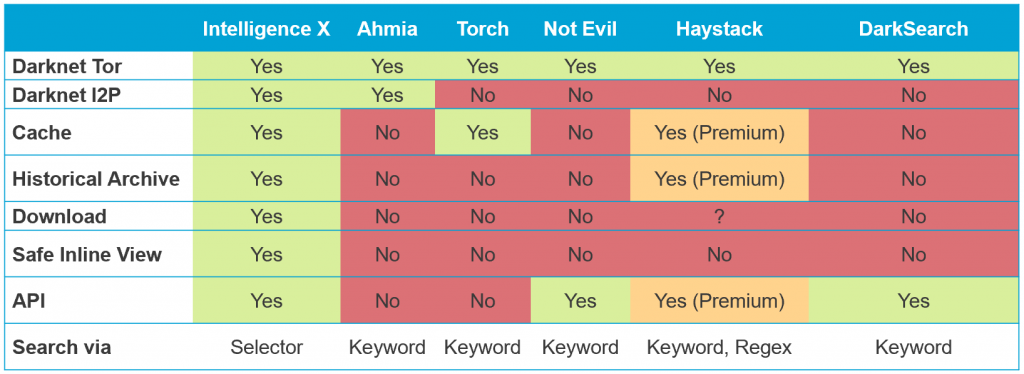Click Ahmia's Yes cell in Darknet I2P row

(x=387, y=95)
